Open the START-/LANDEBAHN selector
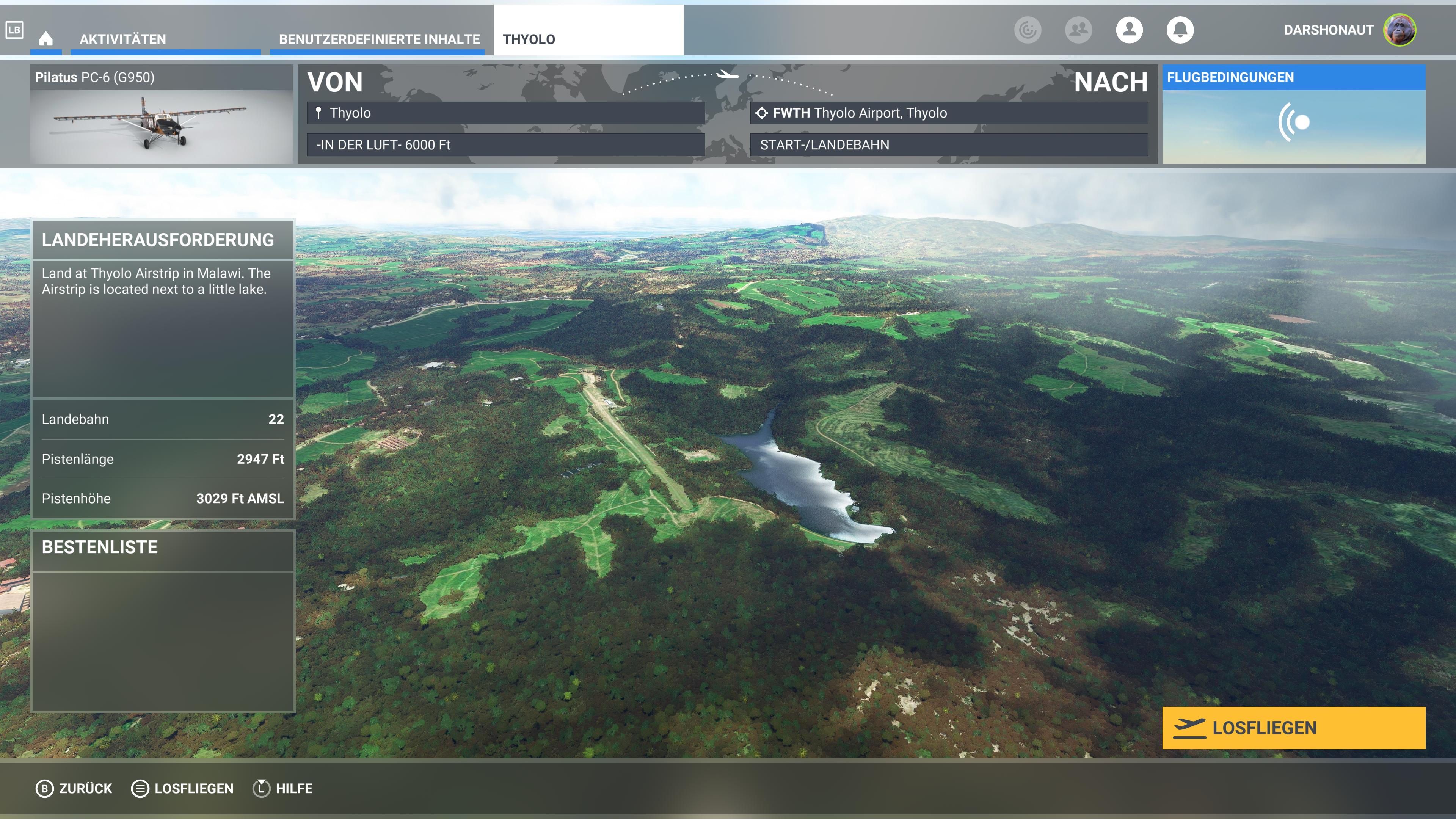 pos(949,145)
